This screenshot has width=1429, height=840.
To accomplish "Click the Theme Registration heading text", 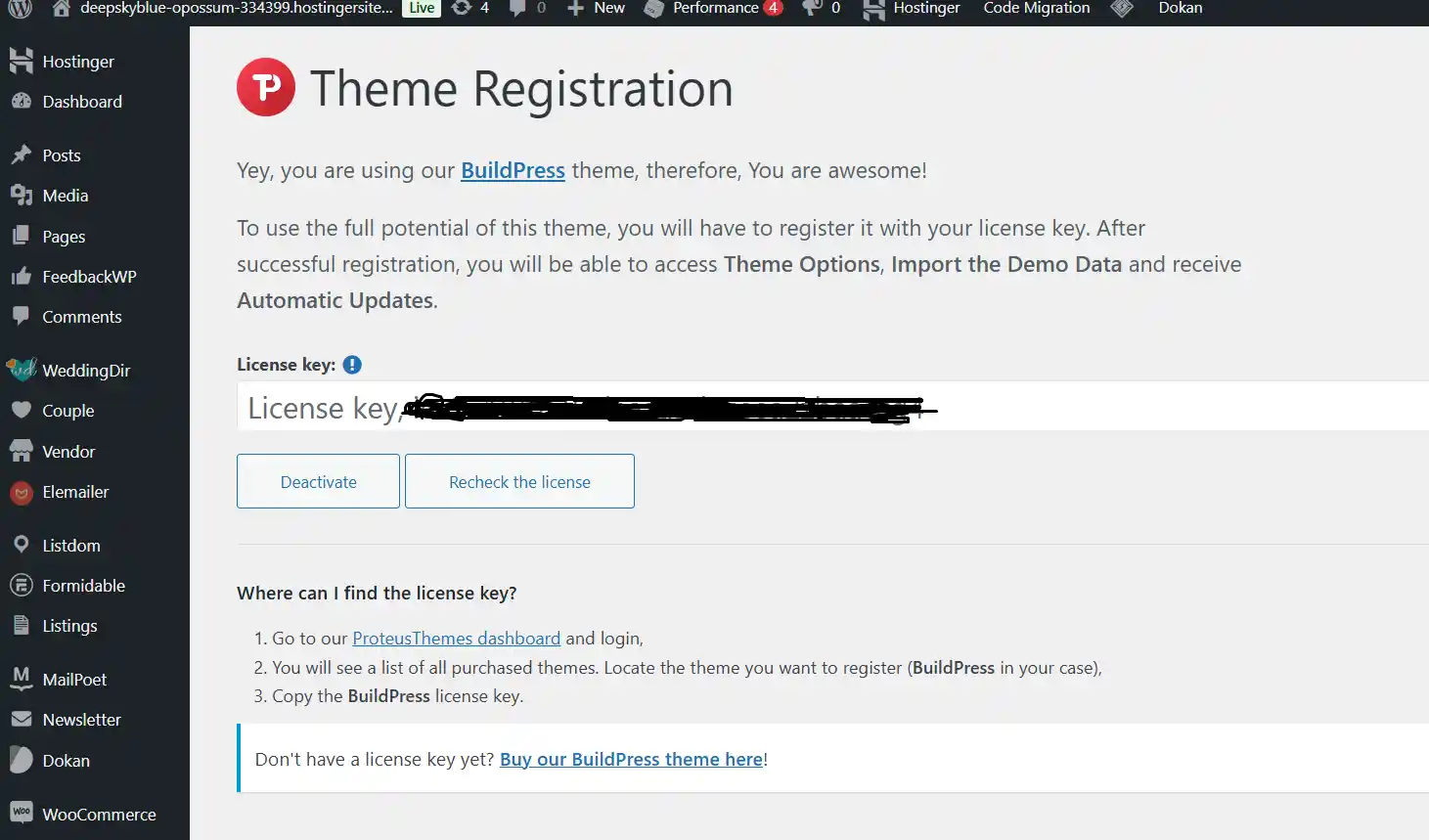I will tap(521, 89).
